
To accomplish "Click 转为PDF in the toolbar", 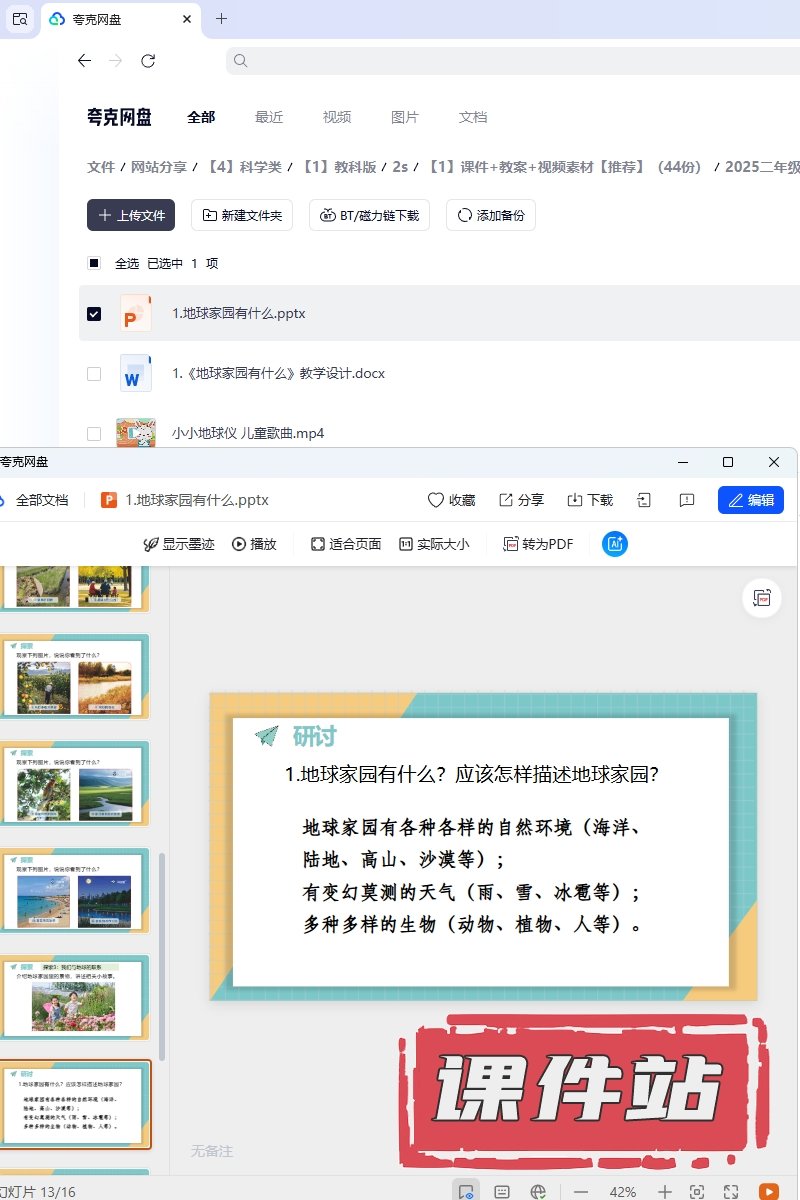I will 538,544.
